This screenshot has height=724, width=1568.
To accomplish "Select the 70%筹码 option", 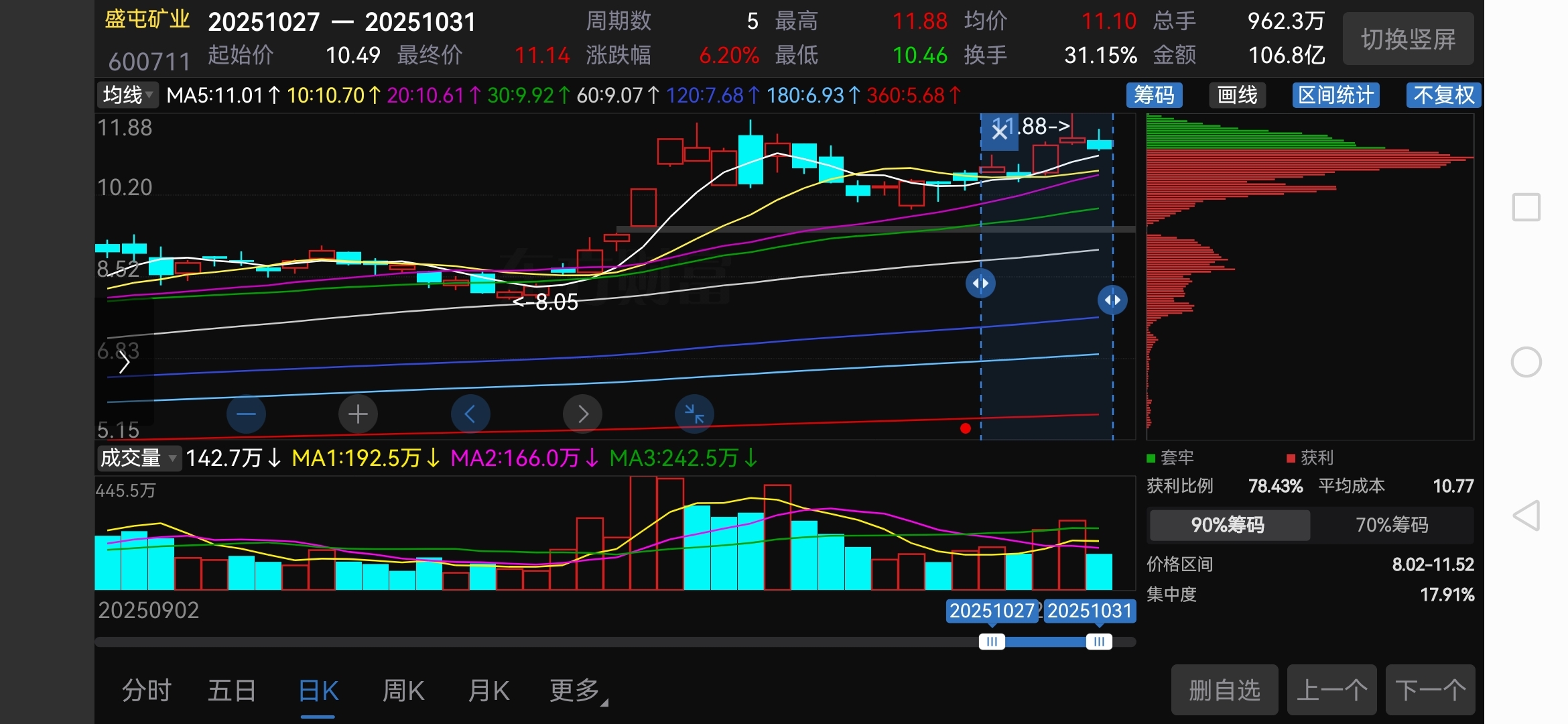I will click(x=1392, y=525).
